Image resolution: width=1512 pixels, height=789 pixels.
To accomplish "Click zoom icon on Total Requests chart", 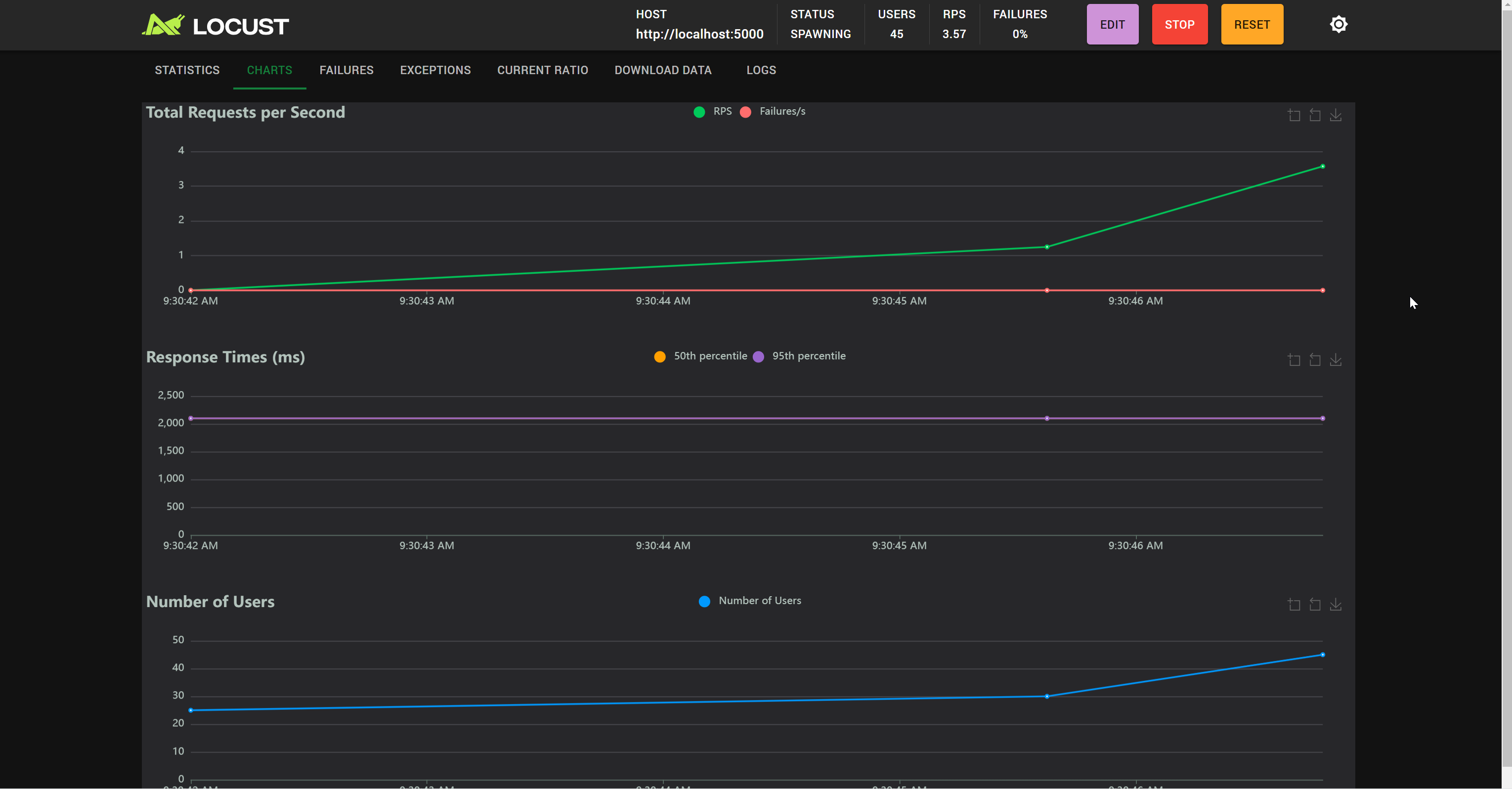I will 1294,115.
